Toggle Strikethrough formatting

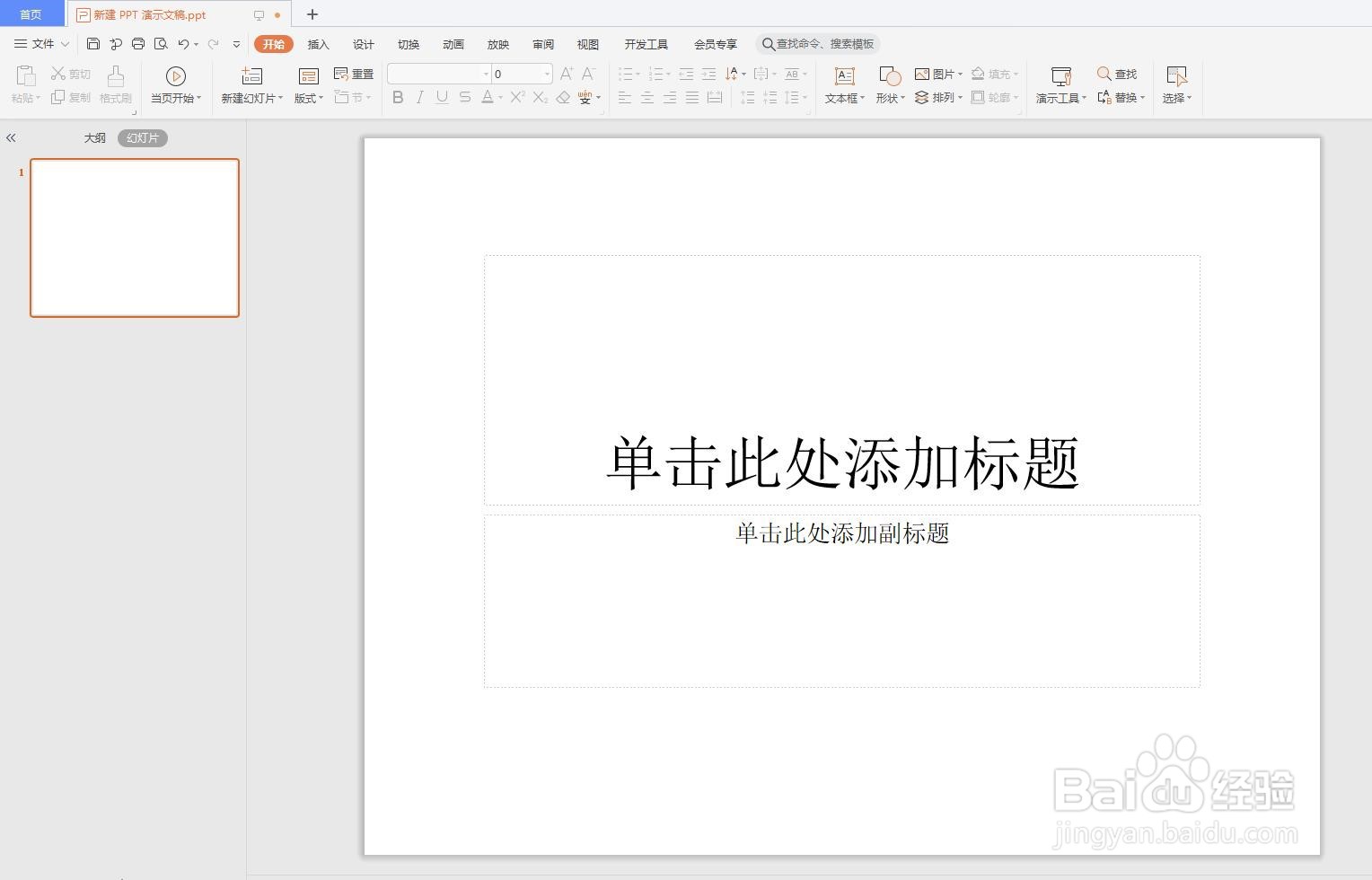464,97
